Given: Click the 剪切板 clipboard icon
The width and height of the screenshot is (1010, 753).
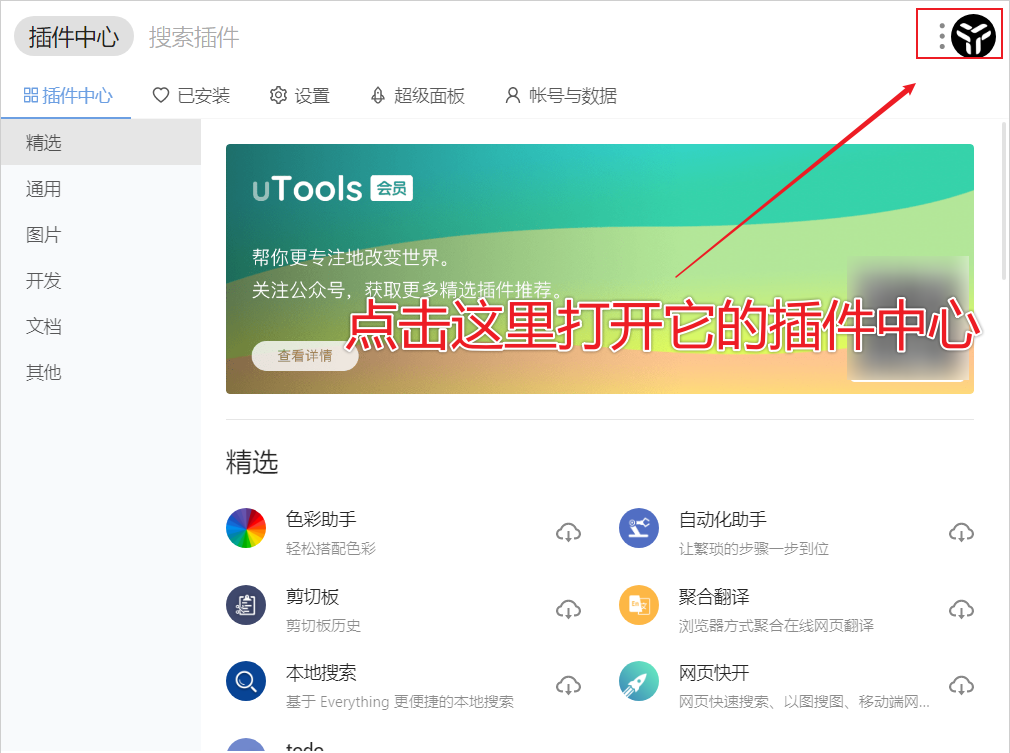Looking at the screenshot, I should (246, 605).
